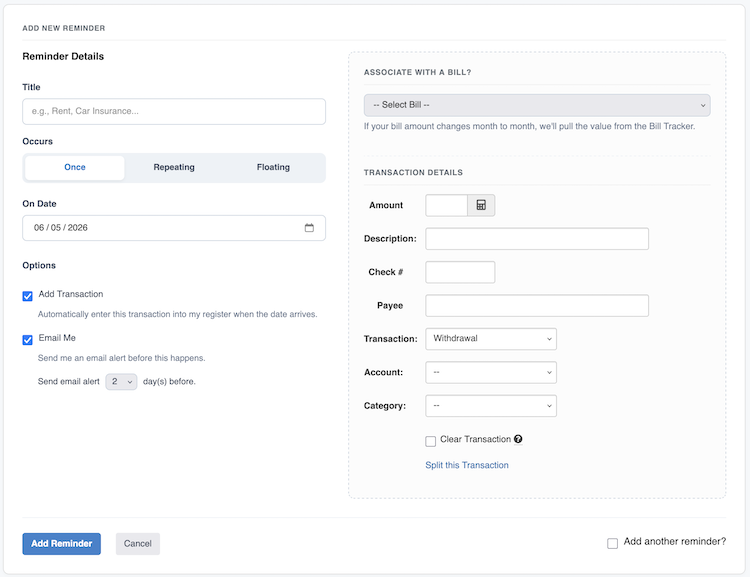
Task: Click the Add Transaction label text
Action: (x=71, y=294)
